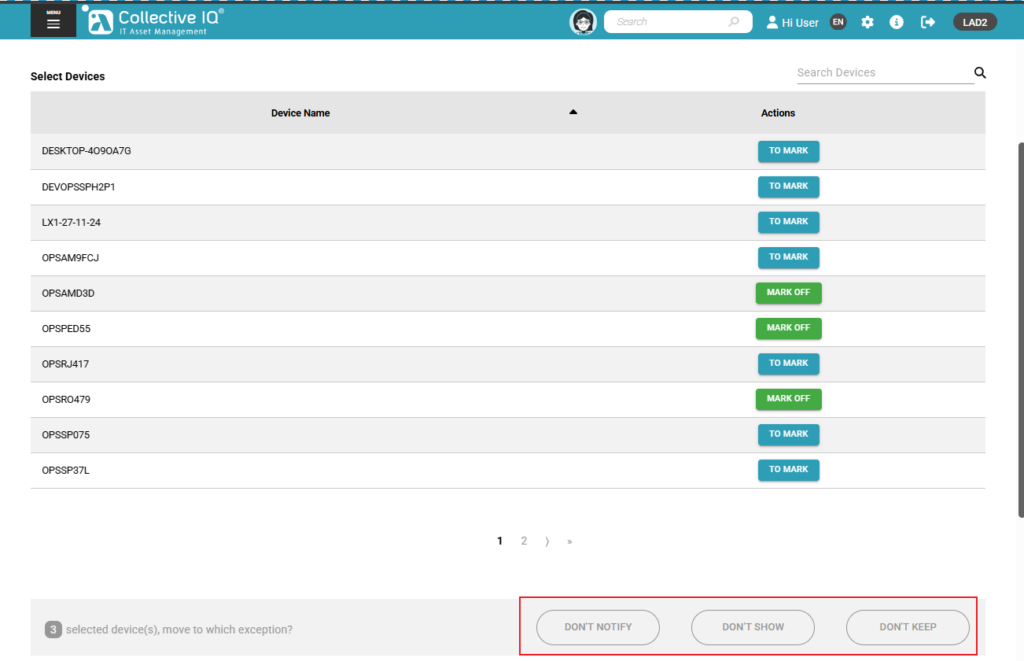Click the Search Devices magnifier icon
Viewport: 1024px width, 661px height.
[980, 73]
